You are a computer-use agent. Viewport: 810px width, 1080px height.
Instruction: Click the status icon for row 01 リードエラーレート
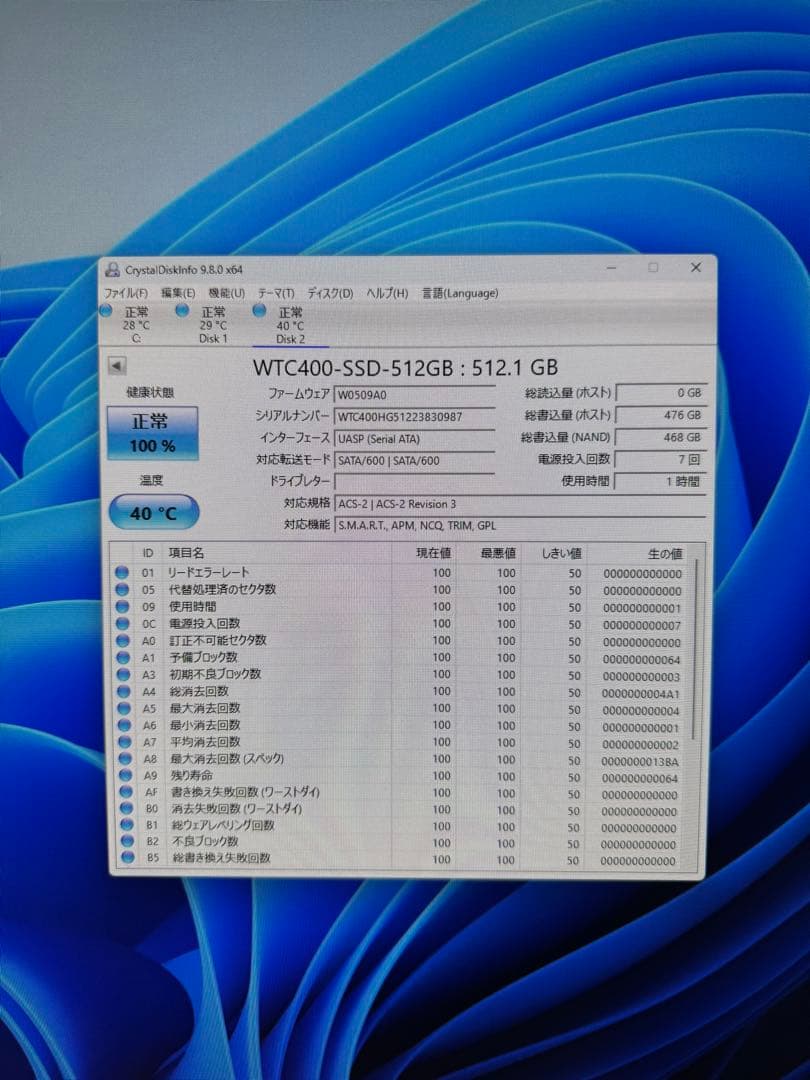pyautogui.click(x=123, y=572)
